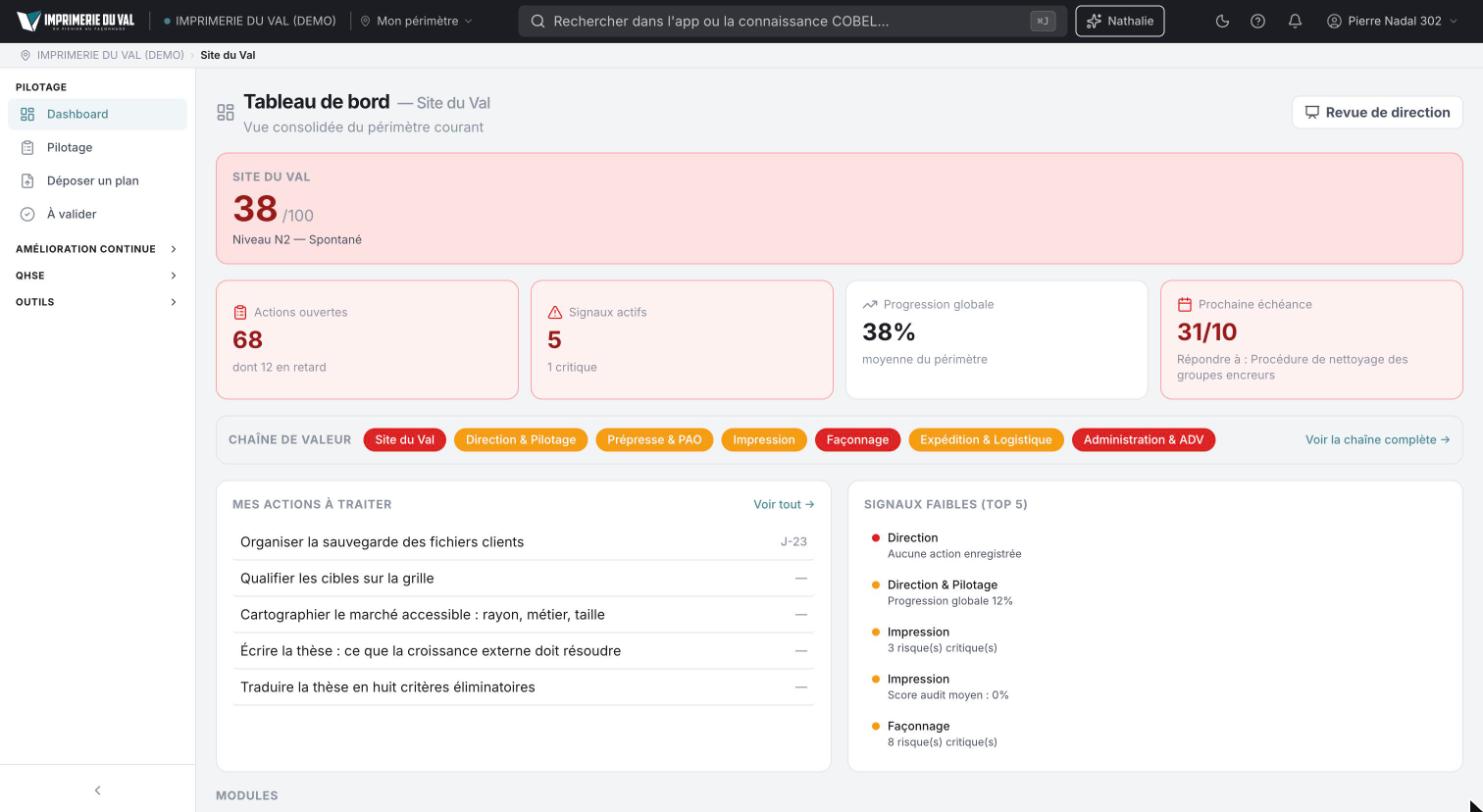Open Déposer un plan menu item

[97, 181]
